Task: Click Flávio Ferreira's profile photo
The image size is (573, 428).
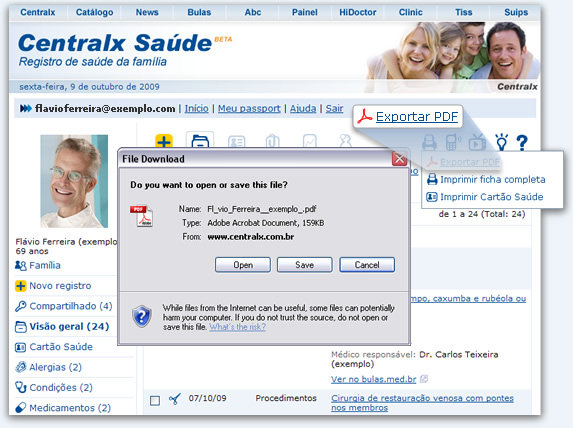Action: 74,181
